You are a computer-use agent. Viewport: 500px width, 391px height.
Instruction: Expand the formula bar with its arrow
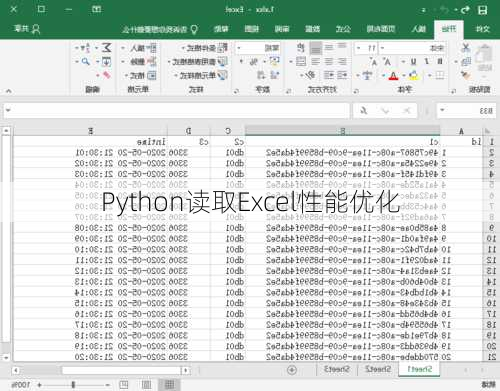(x=8, y=110)
